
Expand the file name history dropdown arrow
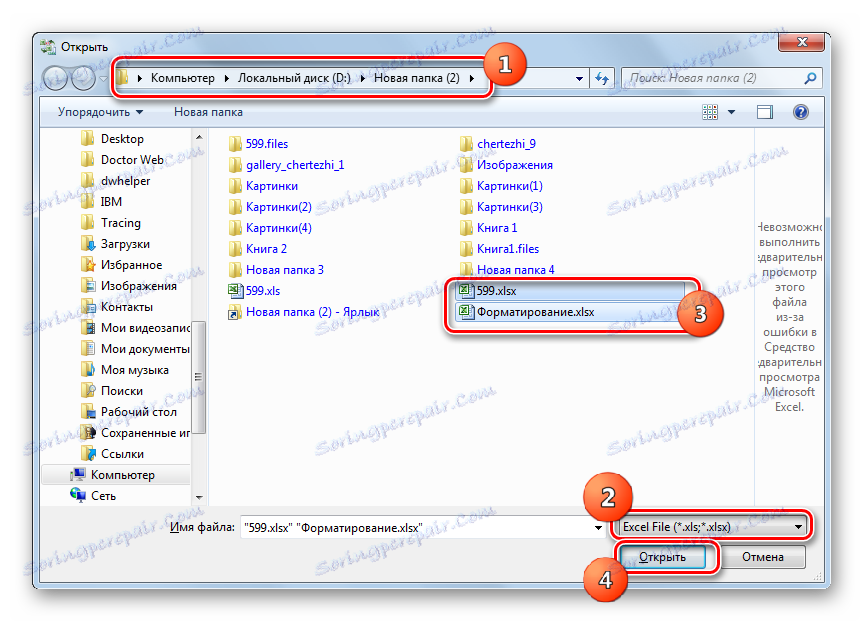tap(598, 528)
